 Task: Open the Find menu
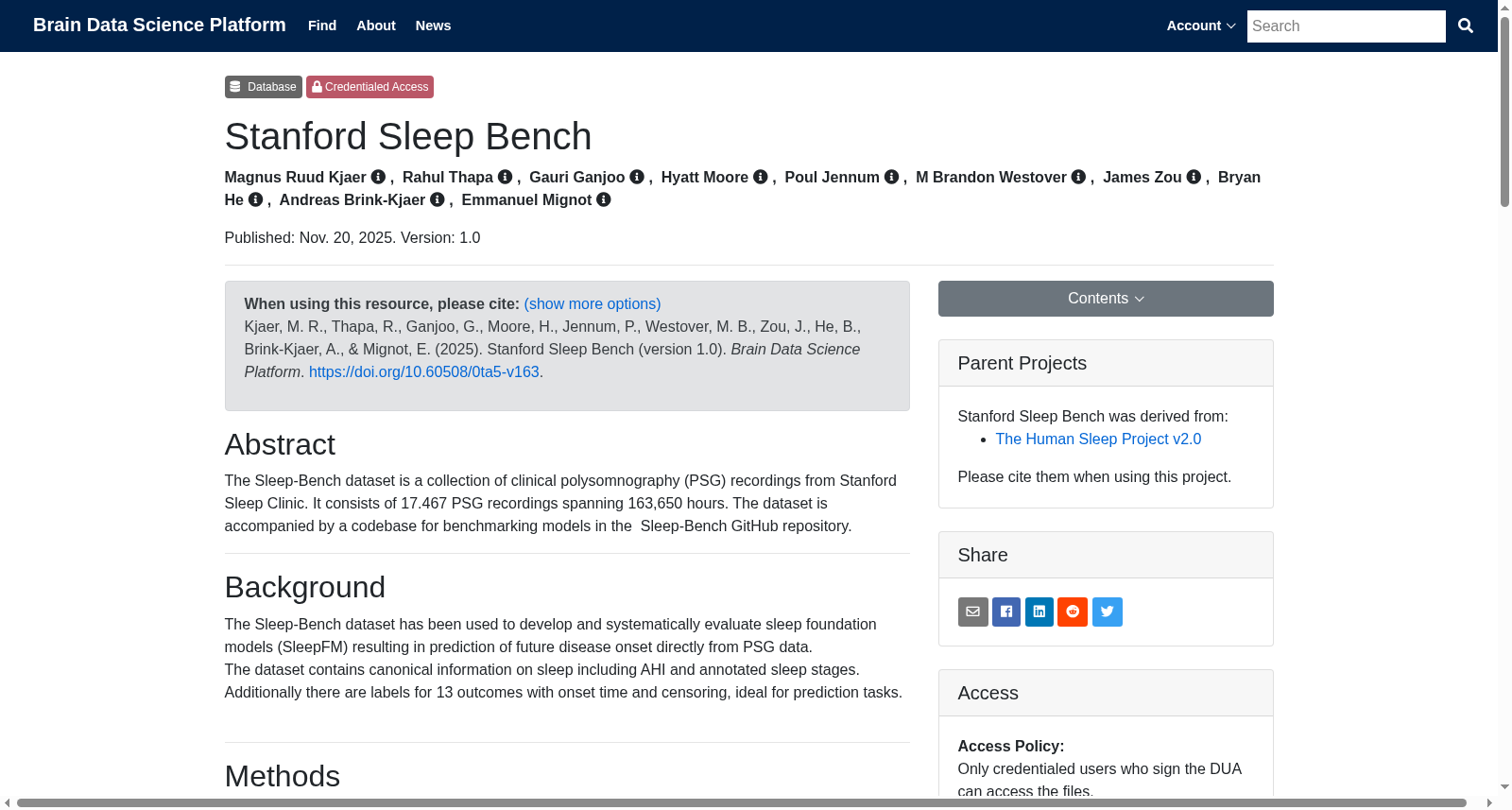pos(322,26)
